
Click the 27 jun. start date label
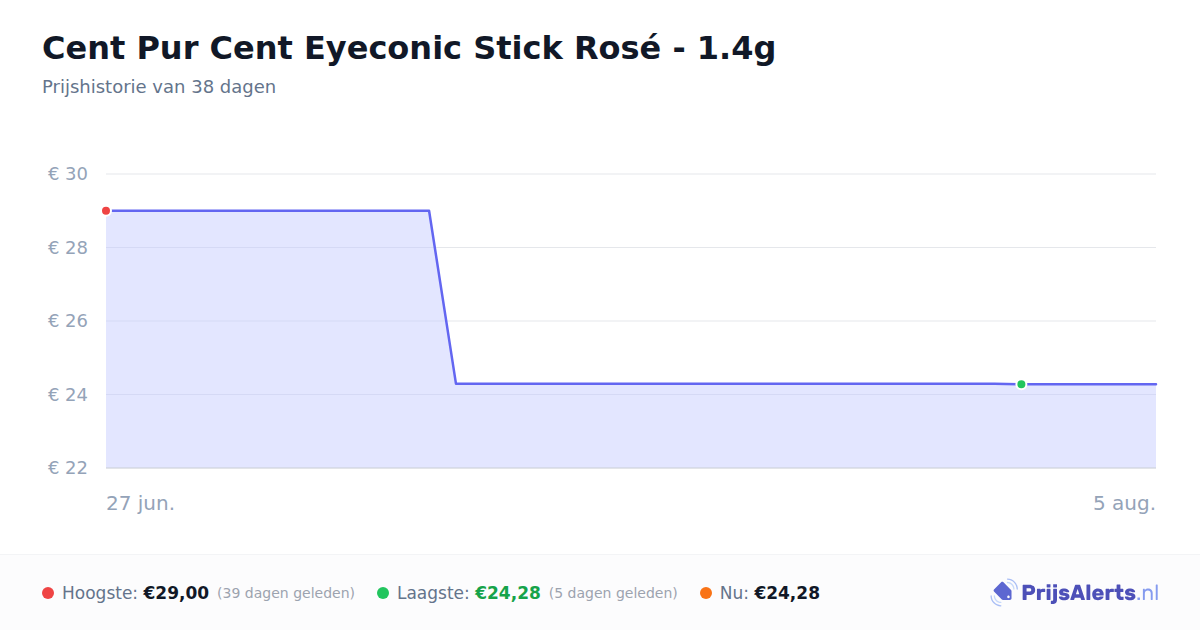(141, 503)
